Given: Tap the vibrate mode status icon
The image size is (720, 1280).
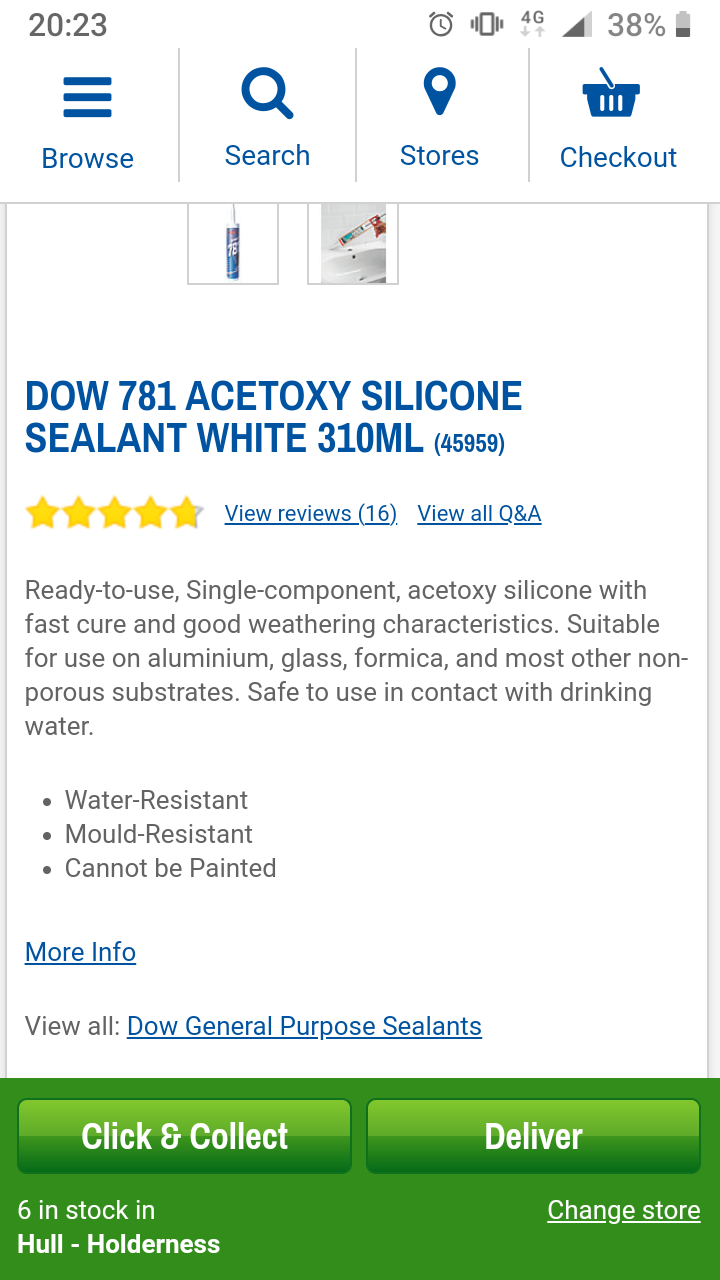Looking at the screenshot, I should point(487,25).
